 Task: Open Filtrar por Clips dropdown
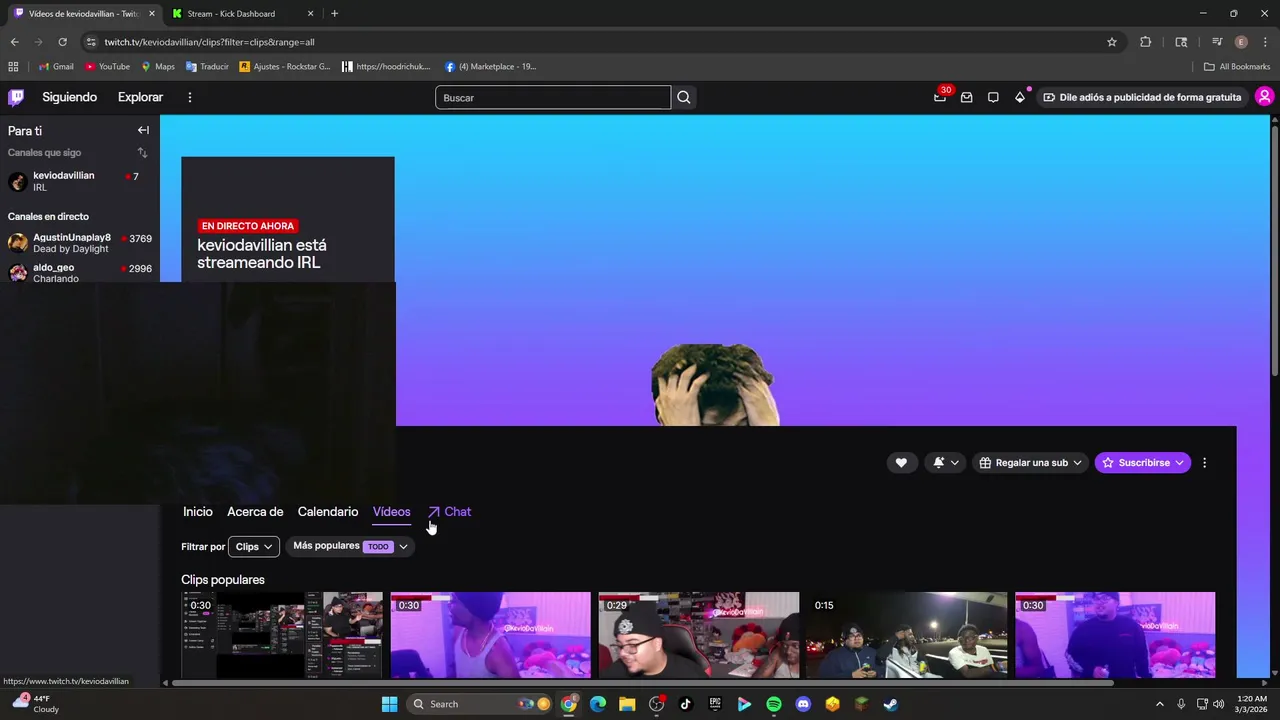(254, 547)
